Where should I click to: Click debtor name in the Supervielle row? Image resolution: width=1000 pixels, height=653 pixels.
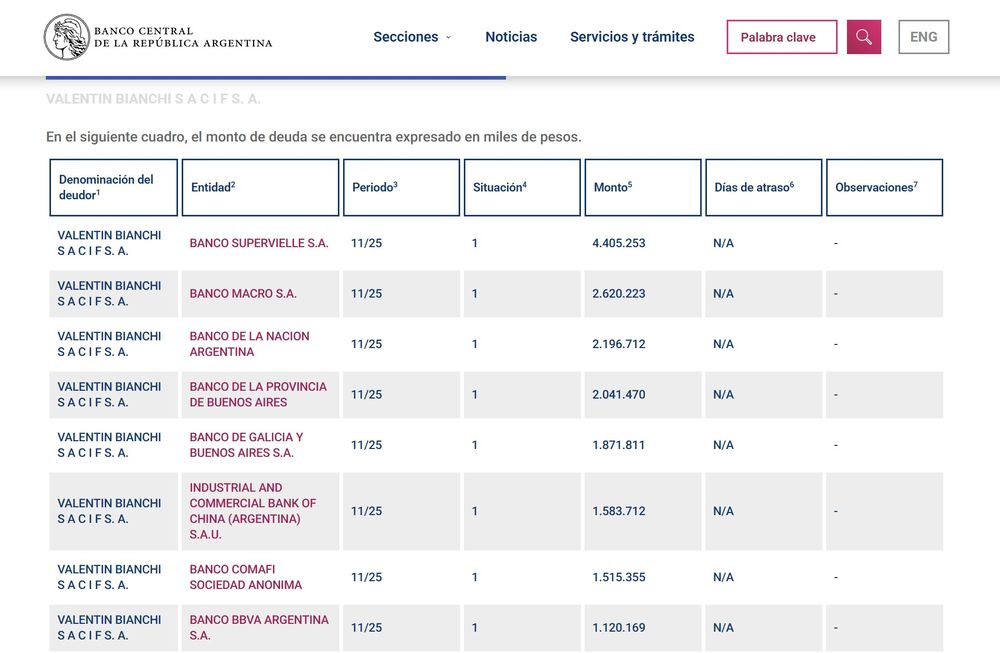pyautogui.click(x=109, y=243)
